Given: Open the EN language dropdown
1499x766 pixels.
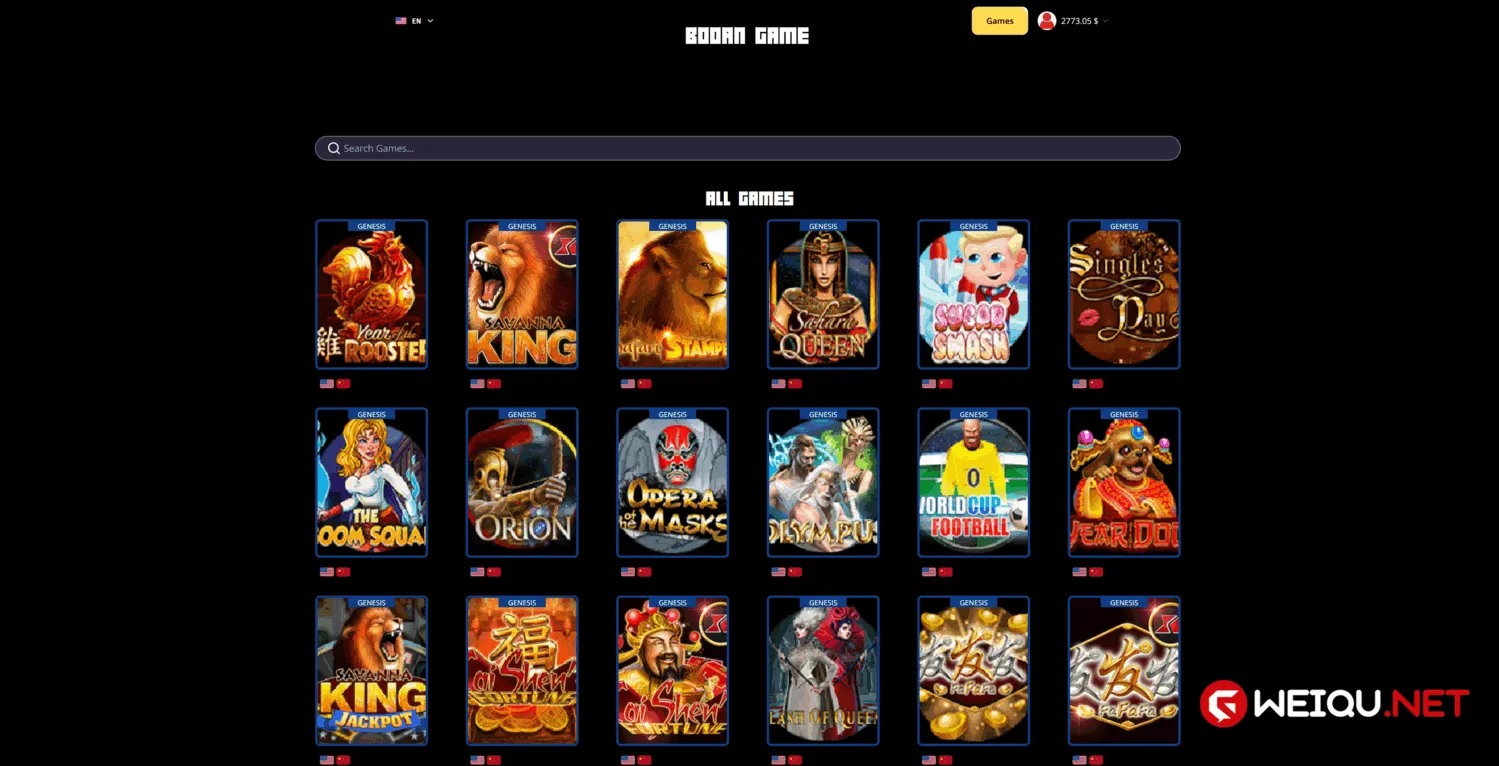Looking at the screenshot, I should (x=414, y=21).
